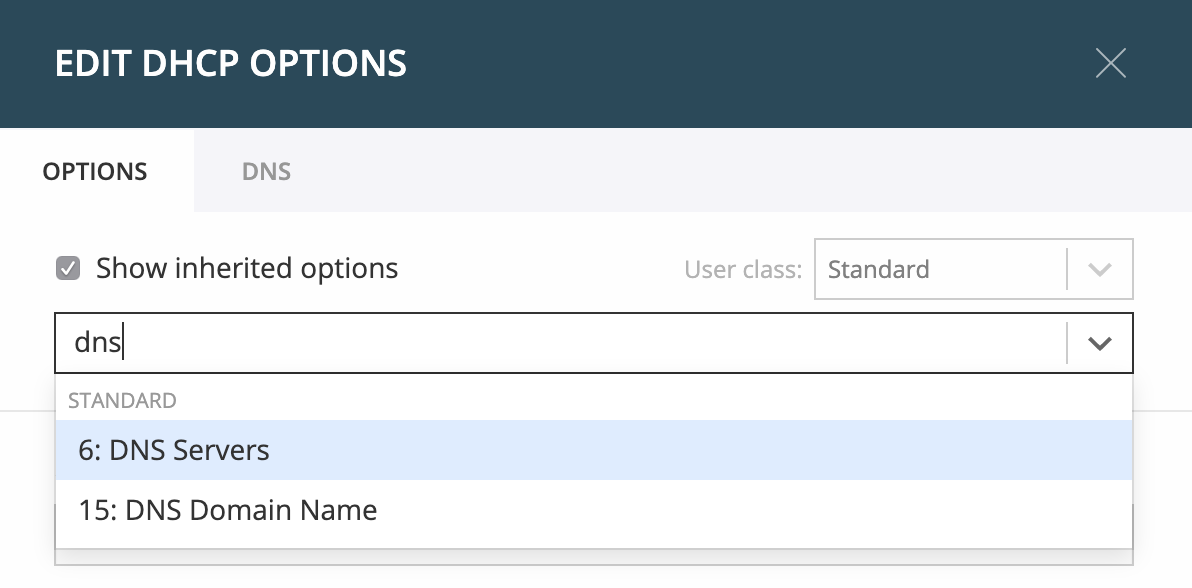
Task: Click the divider inside User class dropdown
Action: pyautogui.click(x=1067, y=269)
